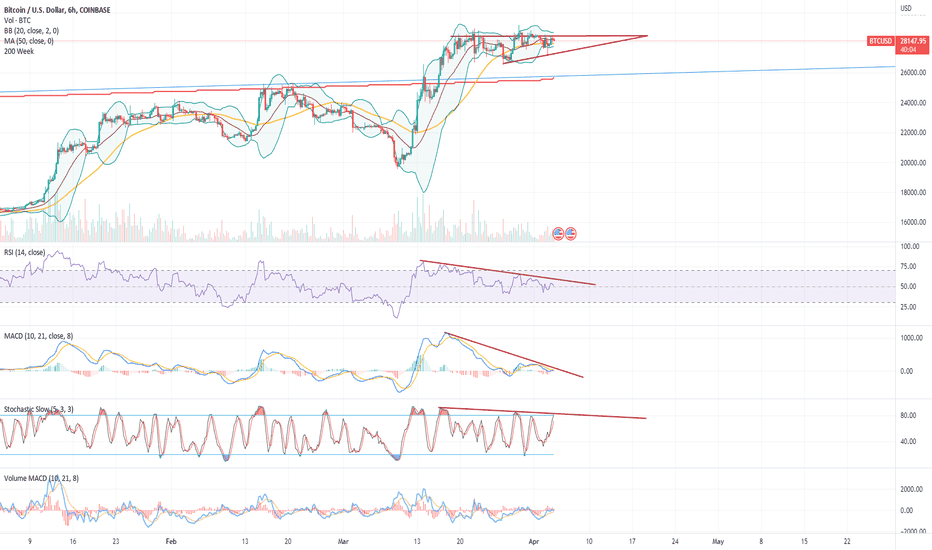Screen dimensions: 932x550
Task: Select the Vol - BTC indicator legend
Action: click(16, 18)
